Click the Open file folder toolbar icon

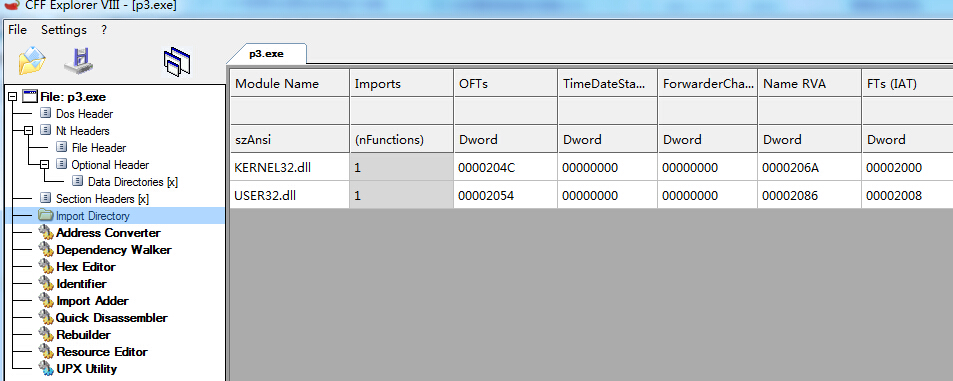tap(32, 61)
